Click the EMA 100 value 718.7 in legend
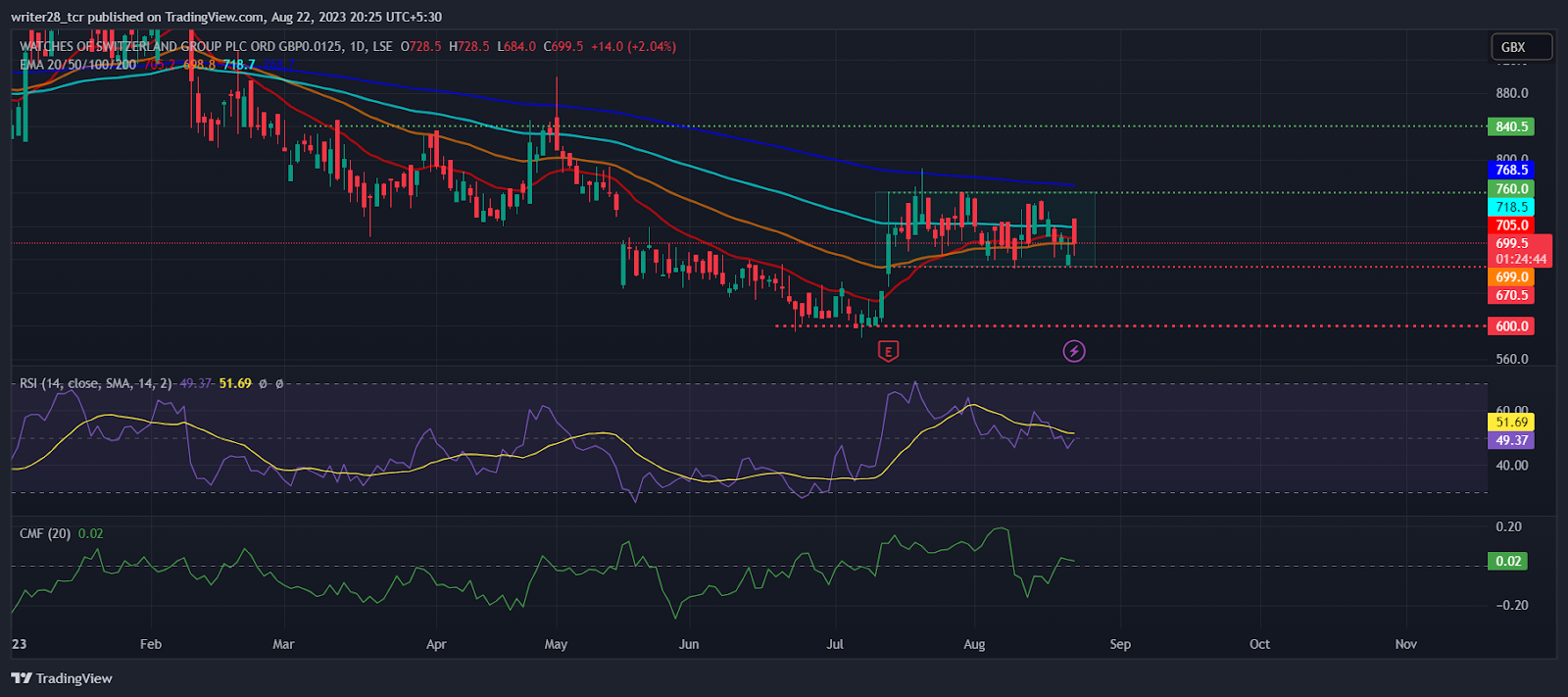 click(239, 65)
